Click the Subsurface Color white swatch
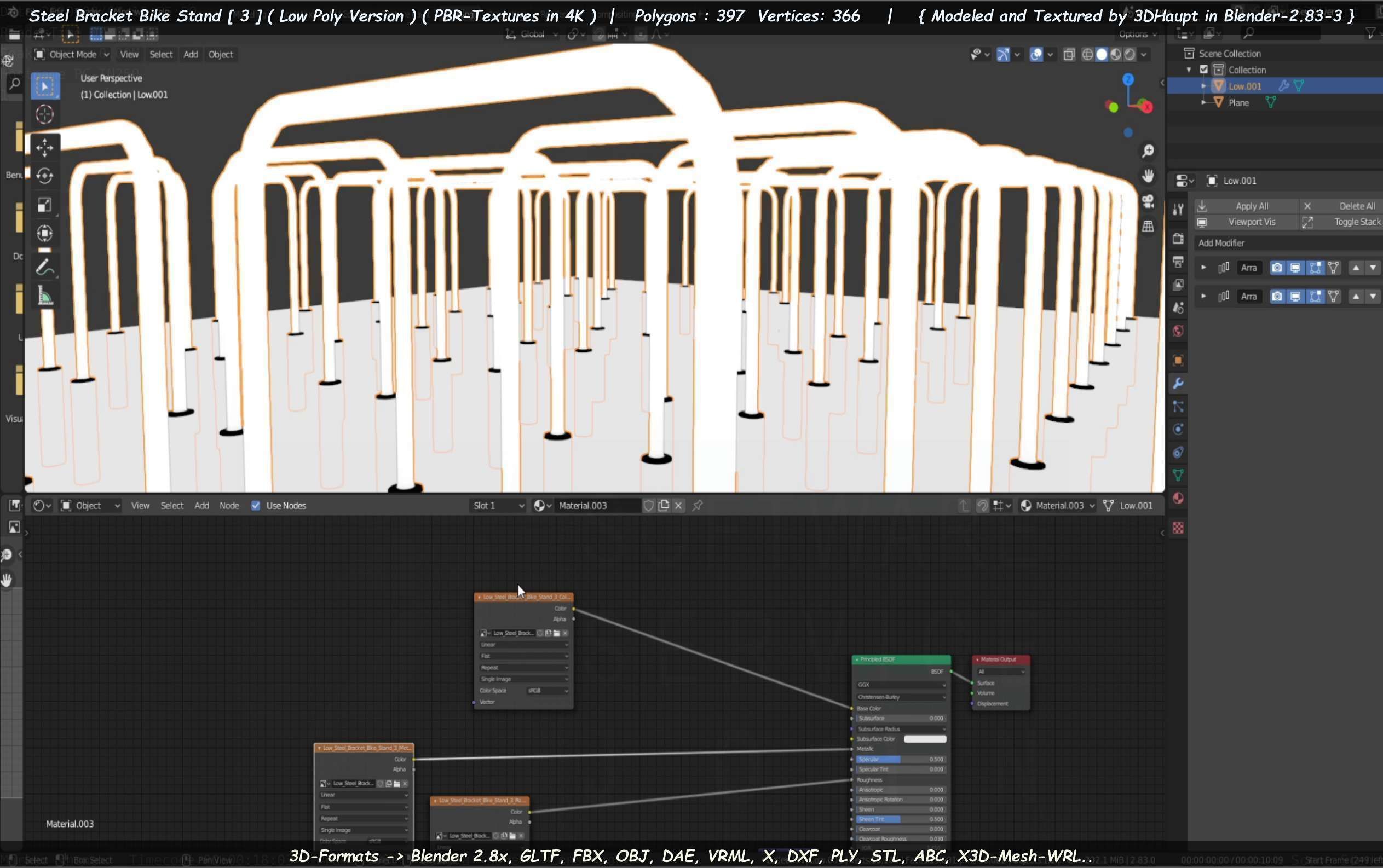 point(925,739)
